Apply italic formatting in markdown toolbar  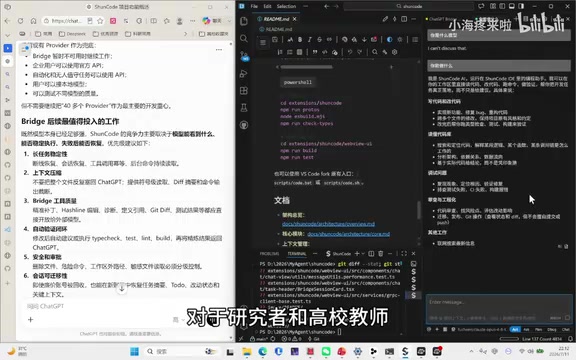[309, 40]
